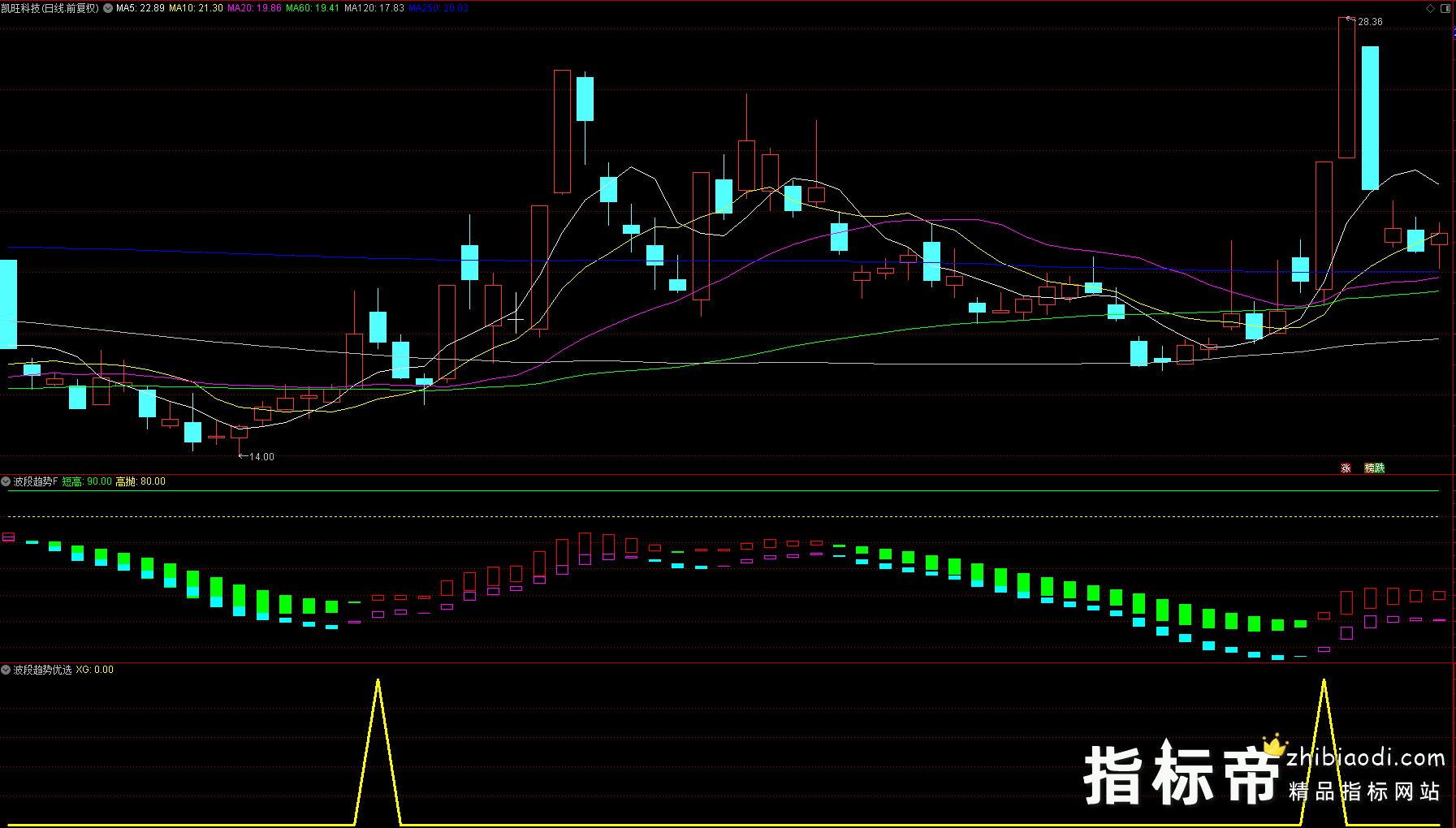Click the 凯旺科技(日线.前复权) chart title
The image size is (1456, 828).
point(50,8)
